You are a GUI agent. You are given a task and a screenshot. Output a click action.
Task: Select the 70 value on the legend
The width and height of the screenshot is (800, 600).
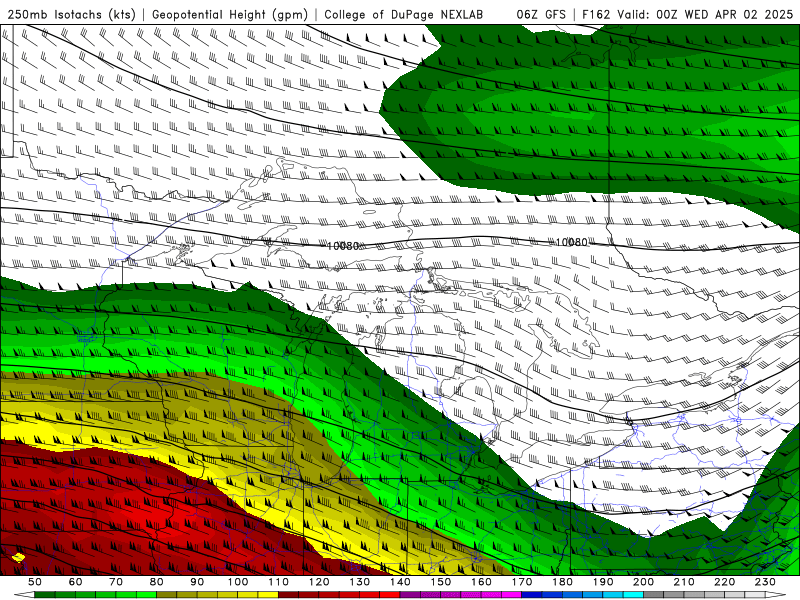(x=116, y=582)
